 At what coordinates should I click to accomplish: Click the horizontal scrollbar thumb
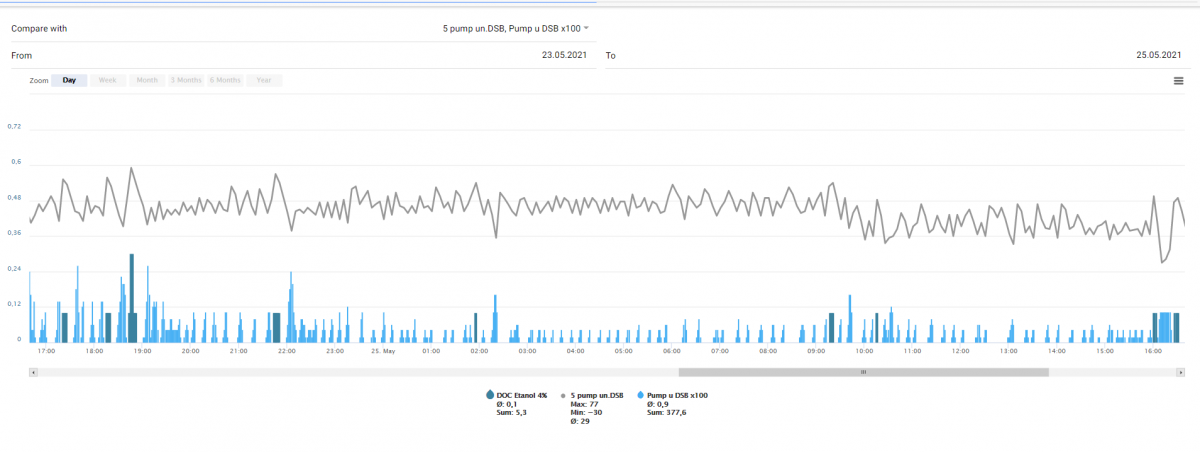point(863,372)
